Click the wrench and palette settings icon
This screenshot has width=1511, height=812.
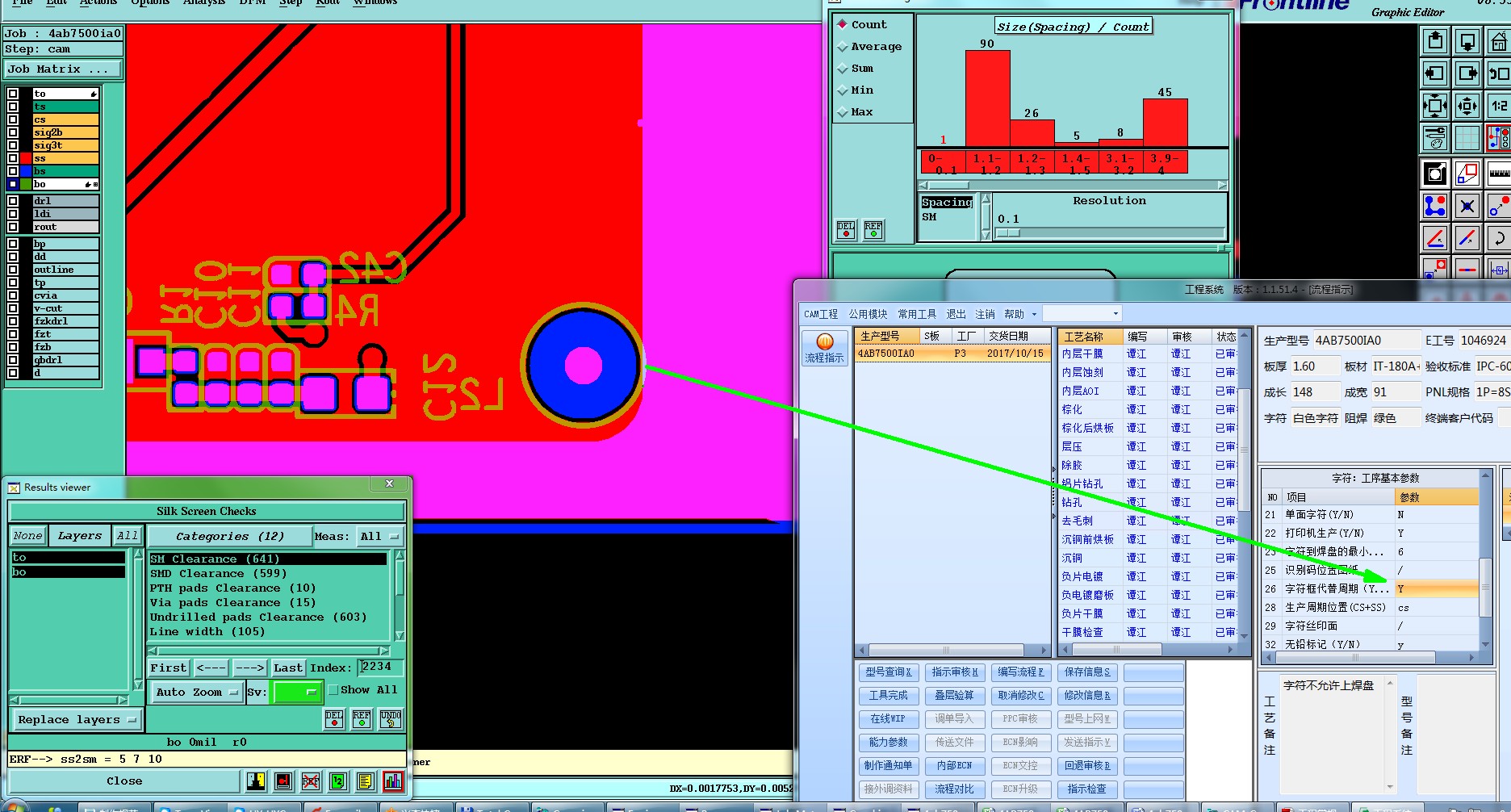(1435, 138)
